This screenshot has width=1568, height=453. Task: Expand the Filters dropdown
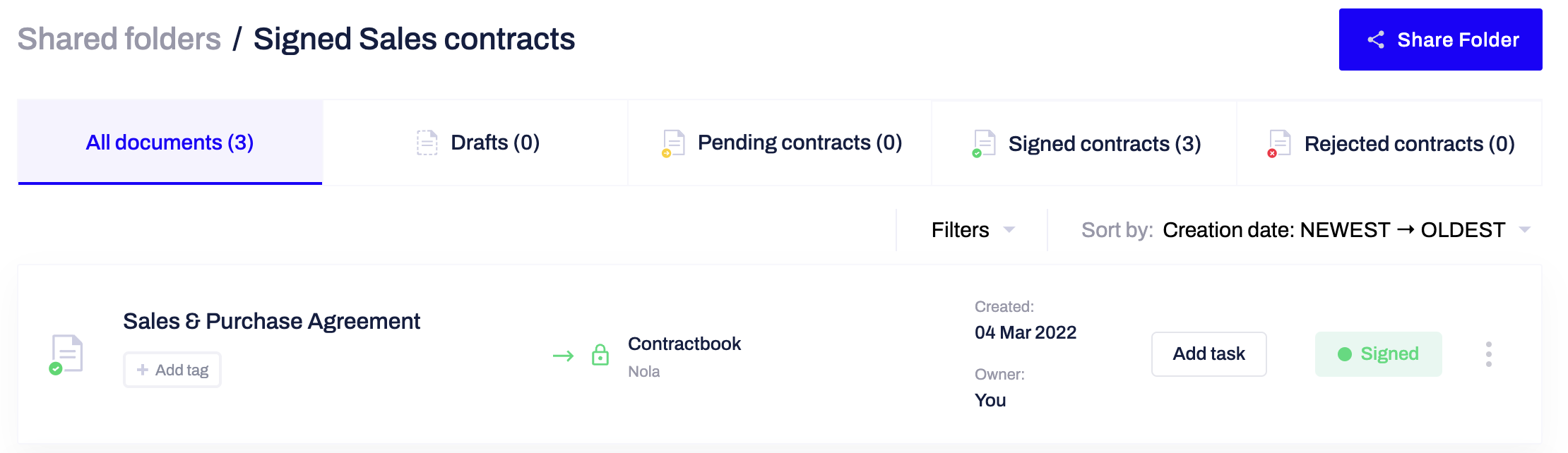973,230
